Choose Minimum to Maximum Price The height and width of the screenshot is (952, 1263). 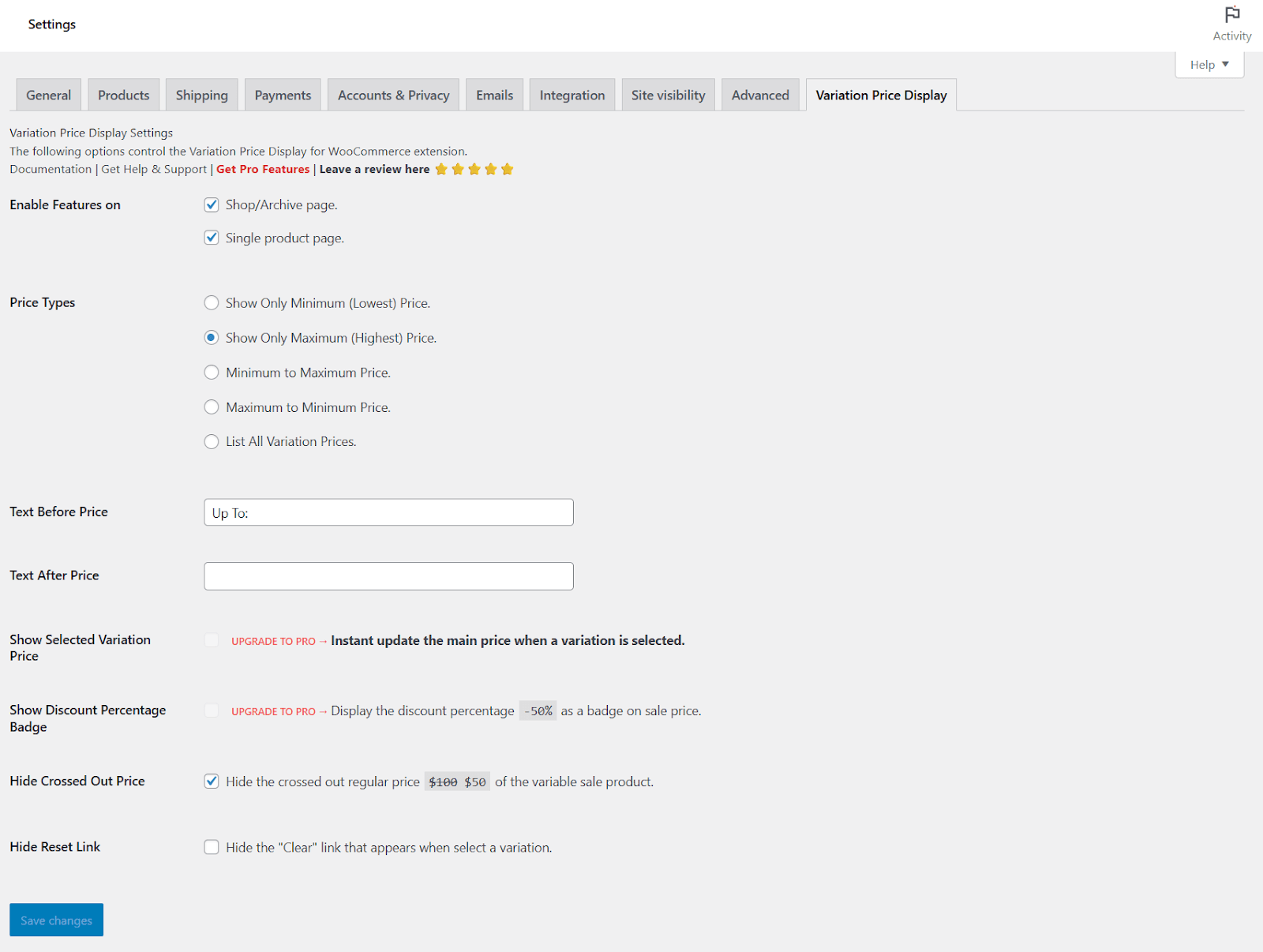pos(212,373)
